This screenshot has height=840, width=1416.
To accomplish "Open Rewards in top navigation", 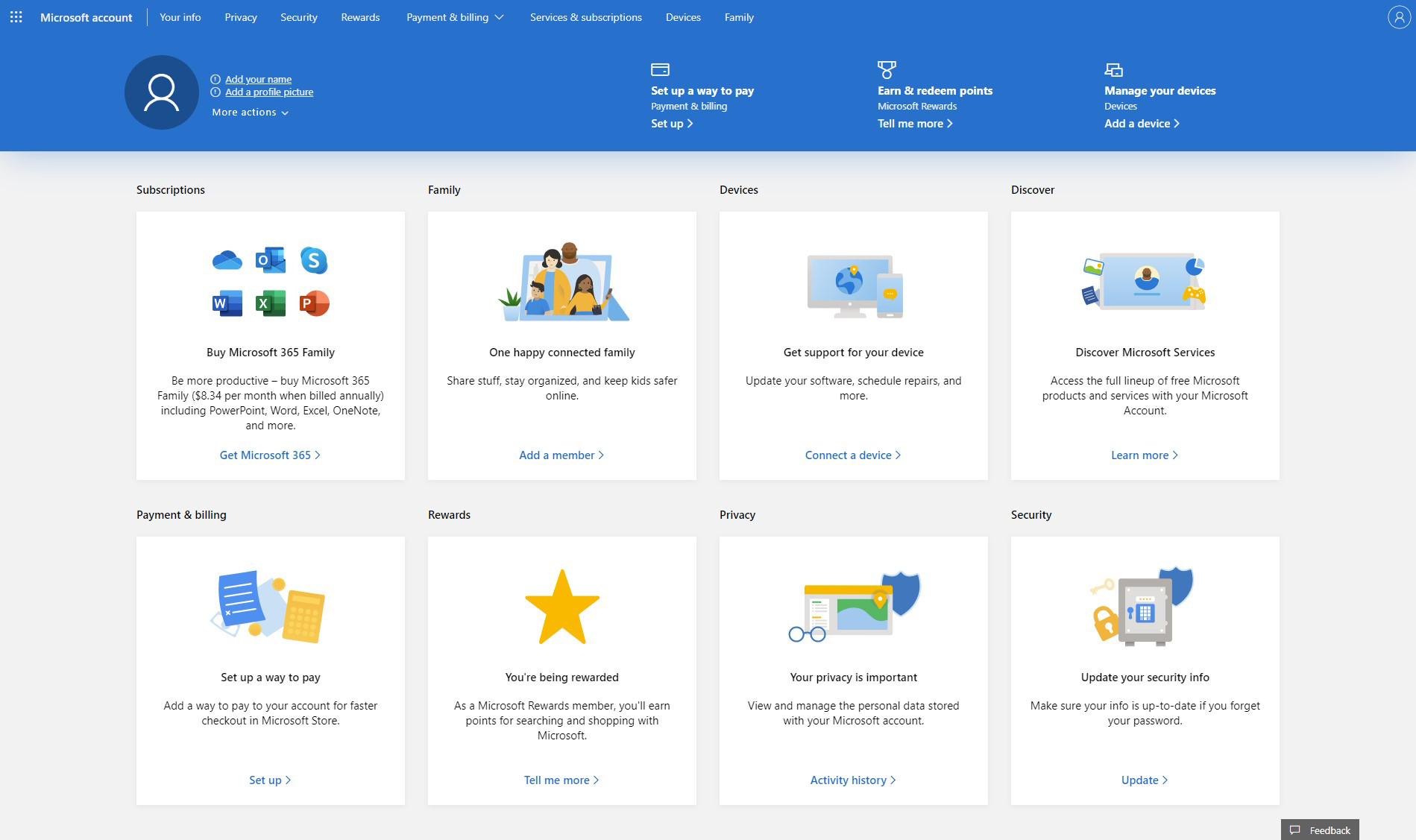I will tap(360, 17).
